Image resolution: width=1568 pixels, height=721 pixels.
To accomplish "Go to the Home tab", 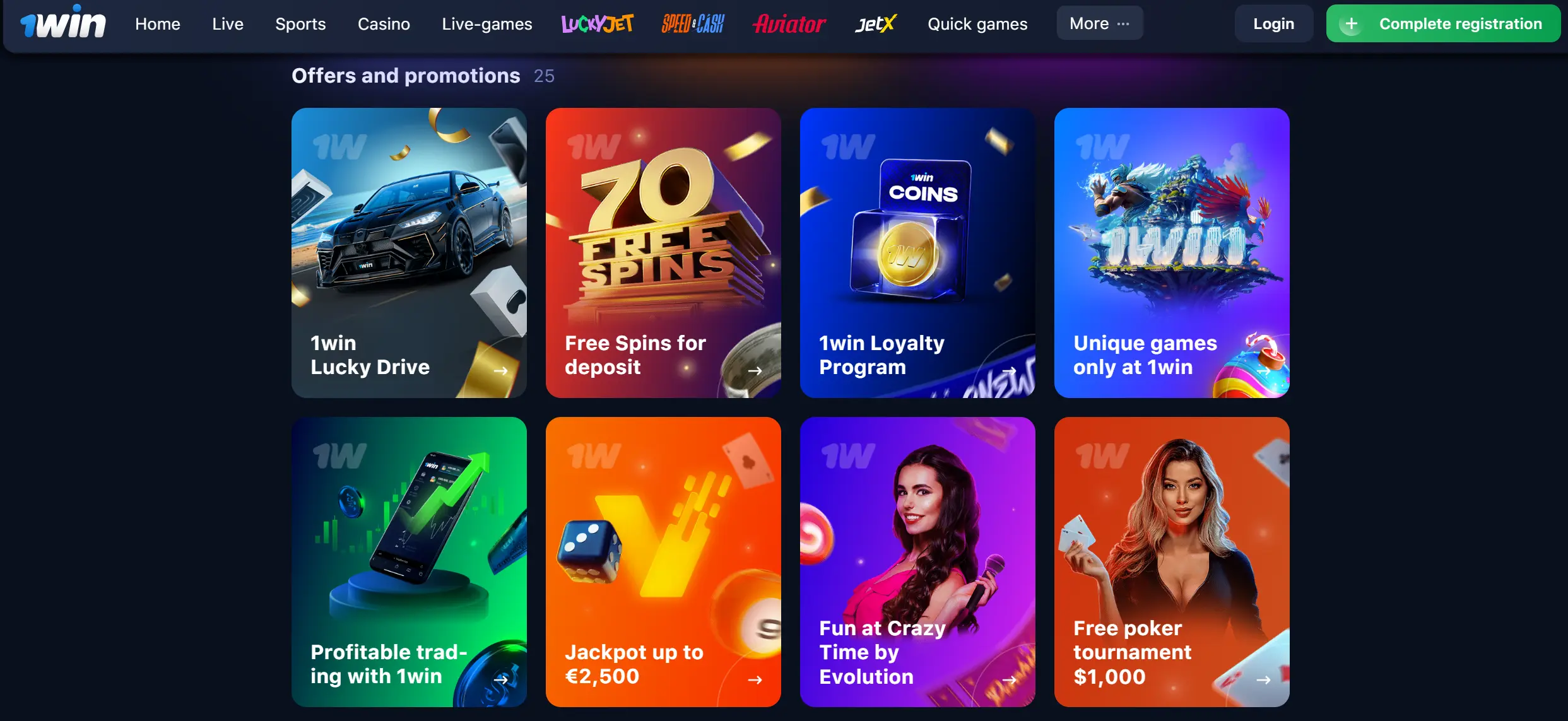I will pyautogui.click(x=158, y=24).
